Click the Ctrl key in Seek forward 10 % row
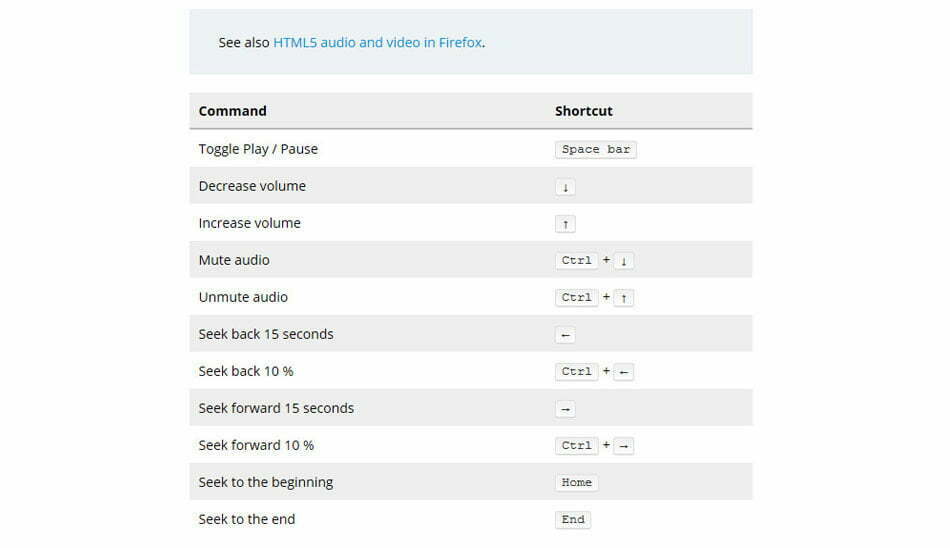This screenshot has height=548, width=950. pos(576,446)
